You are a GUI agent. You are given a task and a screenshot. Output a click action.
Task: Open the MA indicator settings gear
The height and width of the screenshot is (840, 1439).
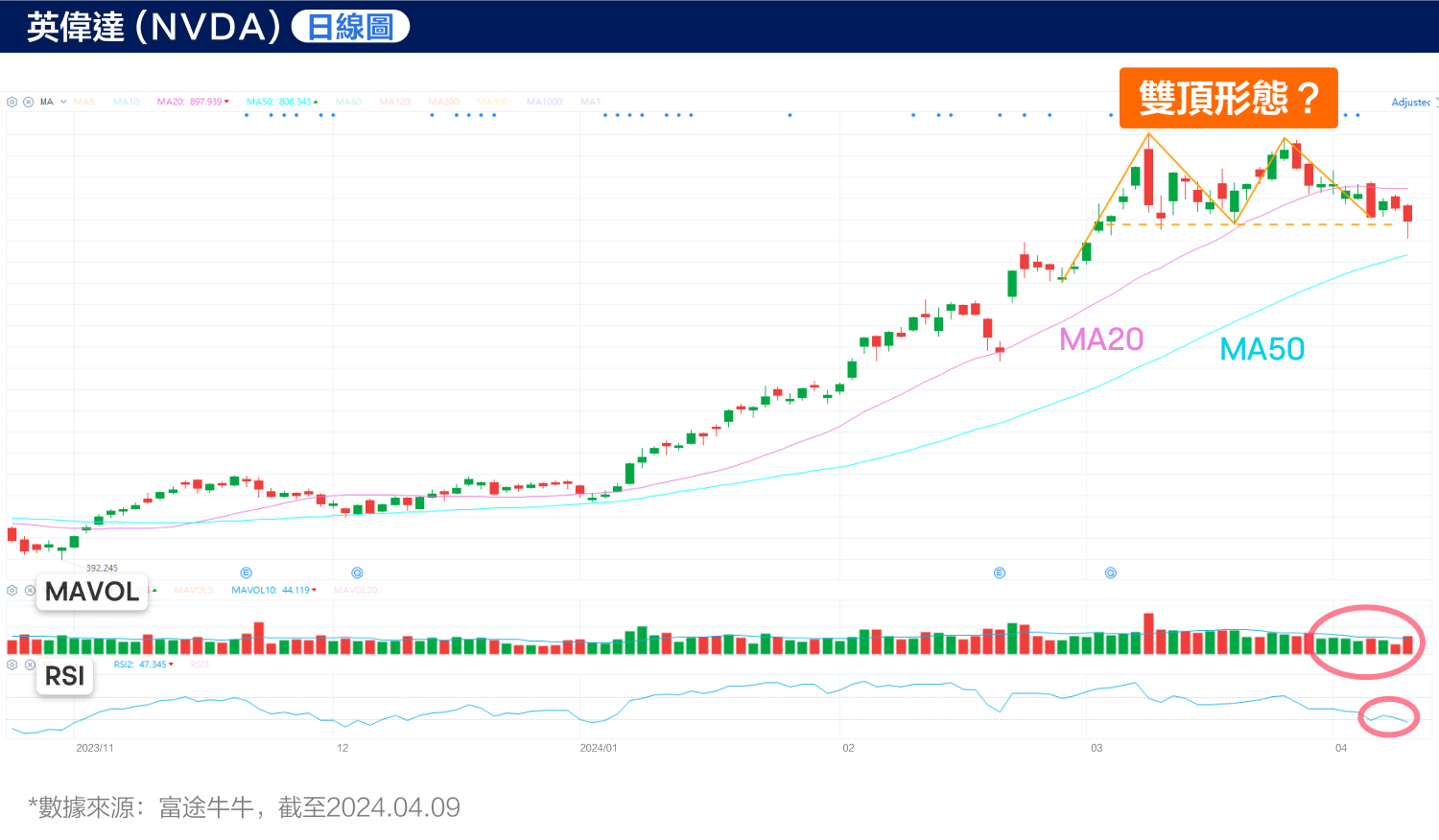pos(12,101)
